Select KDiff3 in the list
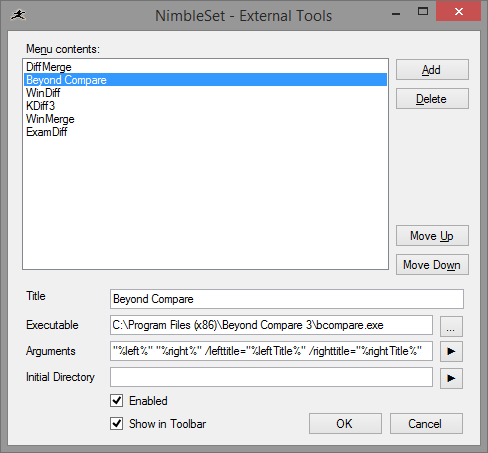 click(x=205, y=106)
